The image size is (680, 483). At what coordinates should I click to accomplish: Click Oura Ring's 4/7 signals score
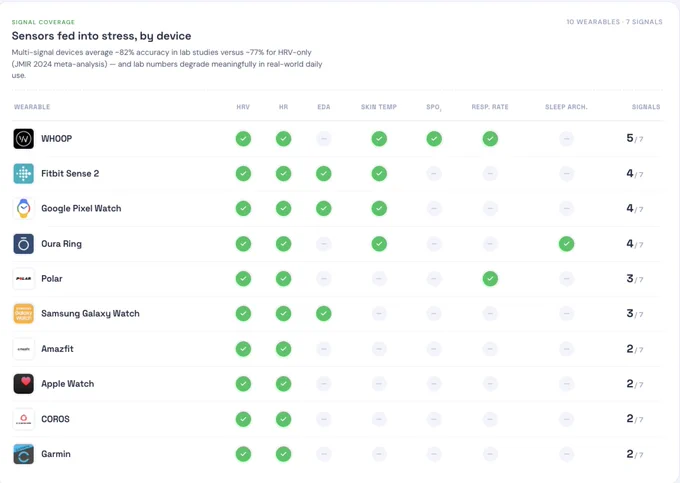[635, 244]
